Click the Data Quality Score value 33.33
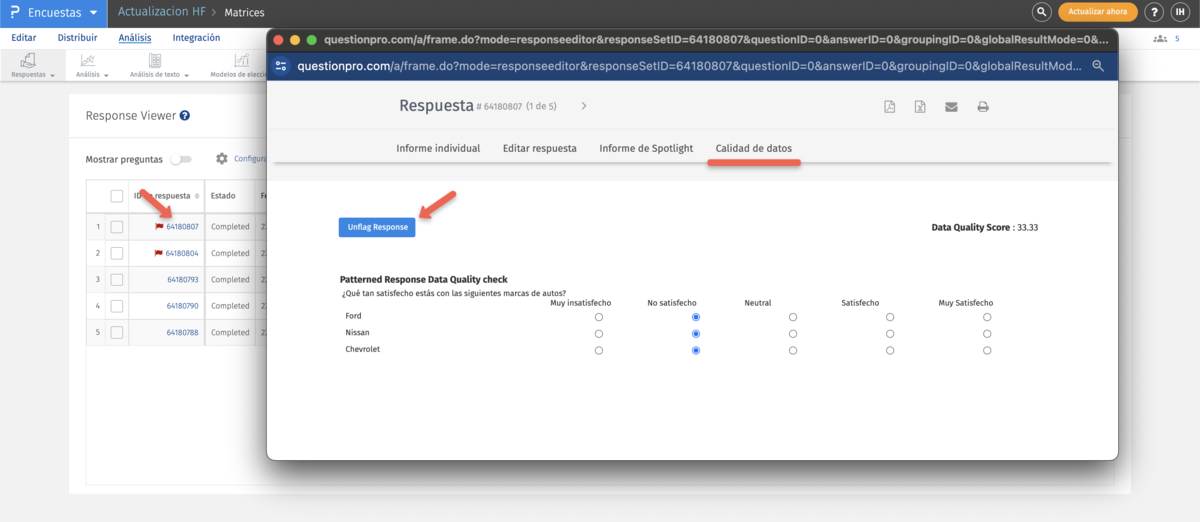Viewport: 1200px width, 522px height. click(1027, 227)
